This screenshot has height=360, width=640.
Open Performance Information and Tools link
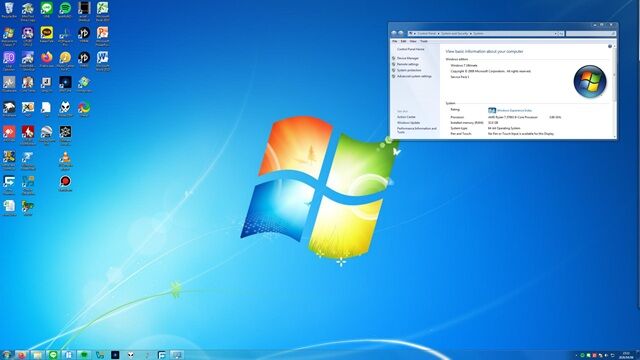click(416, 130)
